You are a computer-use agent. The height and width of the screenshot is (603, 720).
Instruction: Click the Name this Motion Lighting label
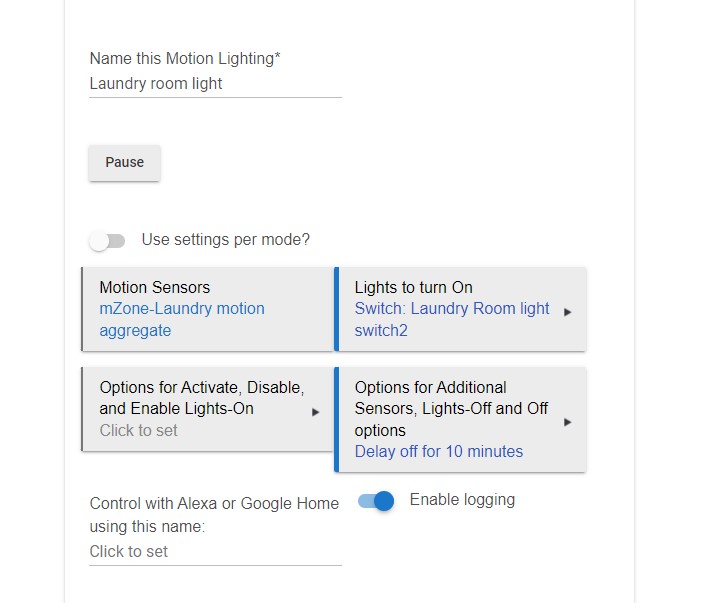tap(185, 59)
